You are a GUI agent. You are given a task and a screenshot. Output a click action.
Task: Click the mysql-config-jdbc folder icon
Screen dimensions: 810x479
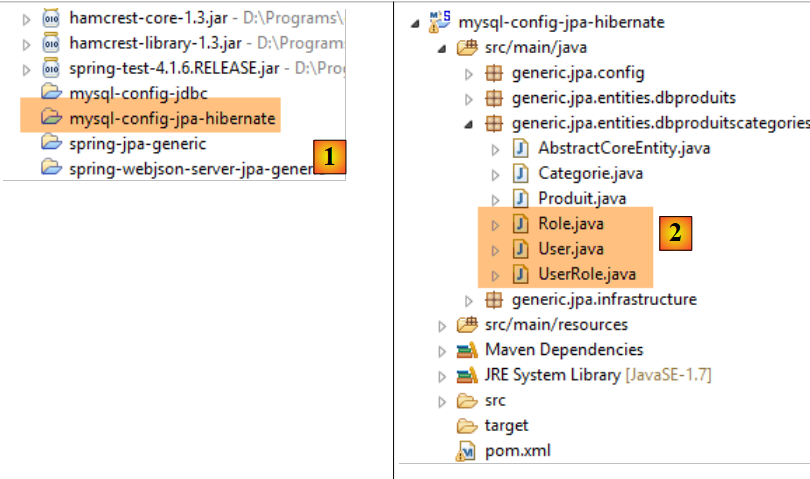(x=52, y=94)
